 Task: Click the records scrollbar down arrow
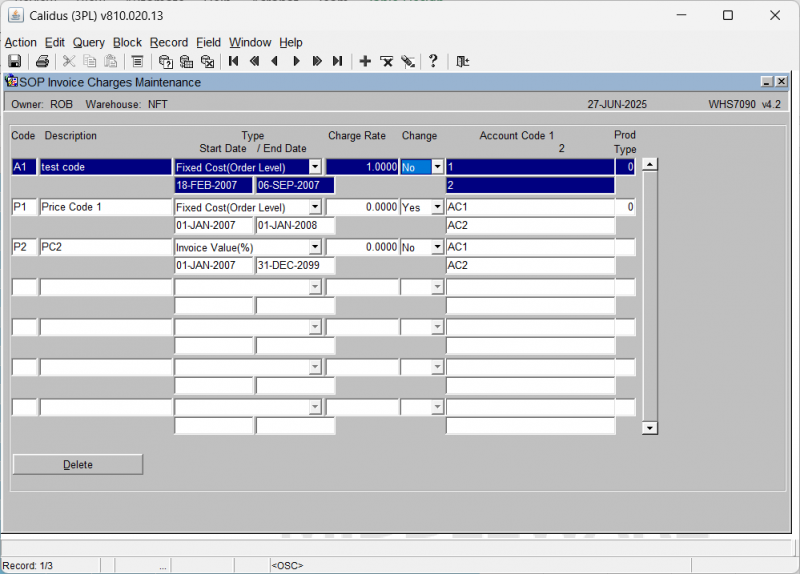point(649,428)
